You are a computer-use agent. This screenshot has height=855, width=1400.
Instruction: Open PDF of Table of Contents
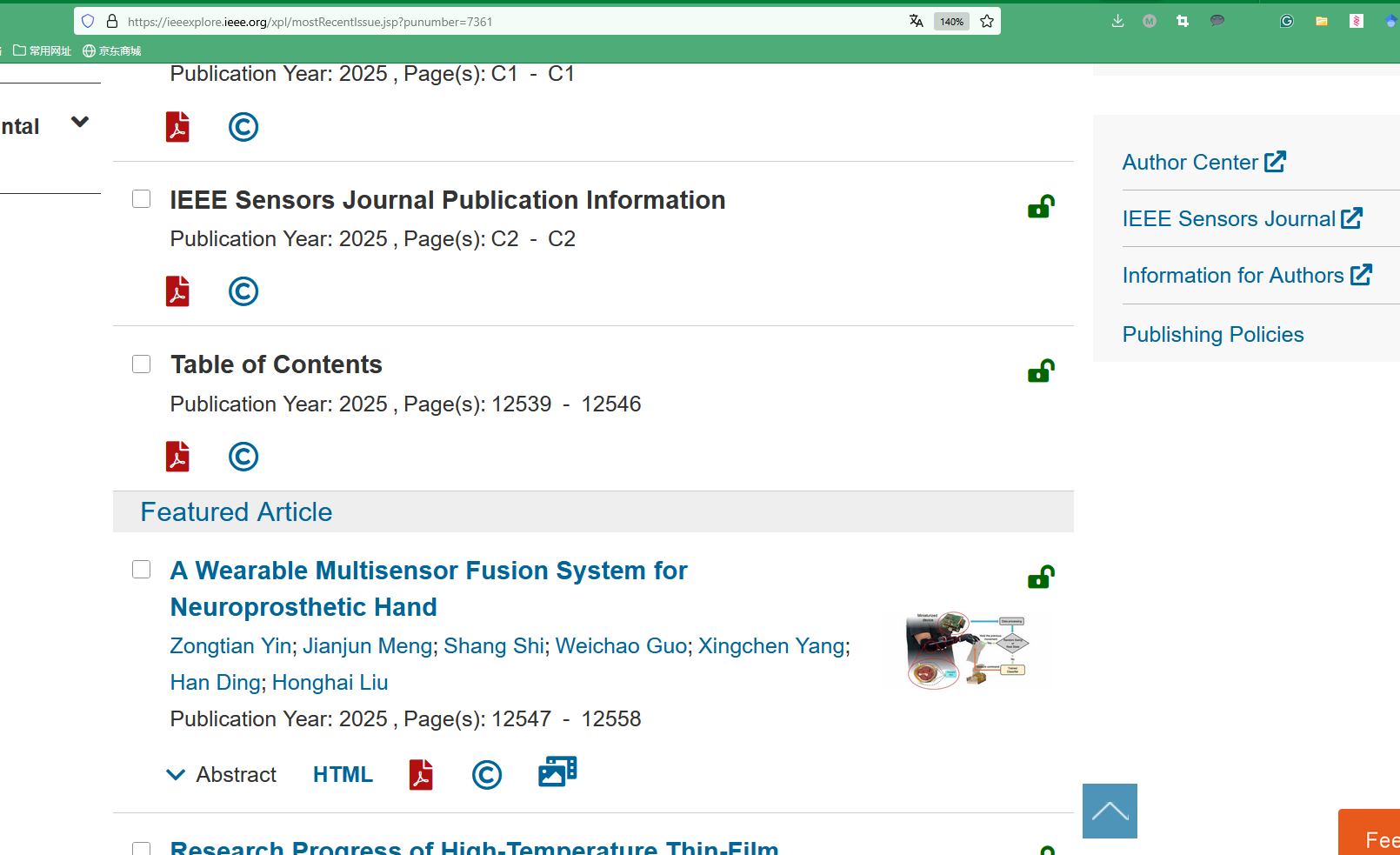pos(177,457)
